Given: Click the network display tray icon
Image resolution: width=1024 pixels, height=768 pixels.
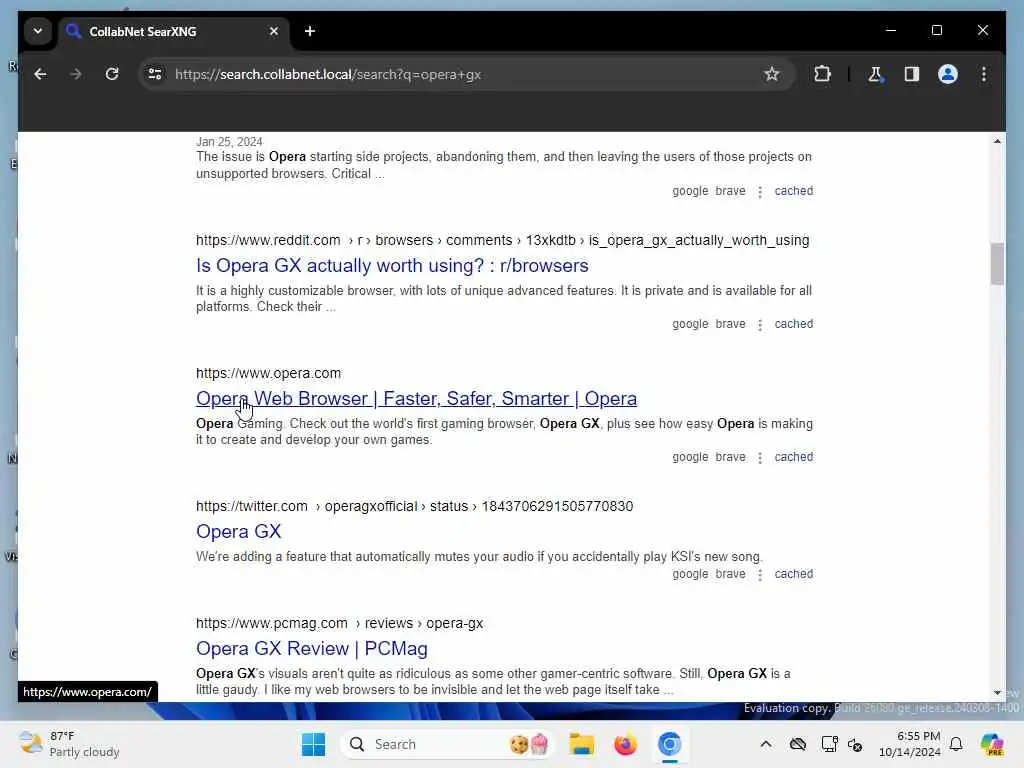Looking at the screenshot, I should (829, 744).
